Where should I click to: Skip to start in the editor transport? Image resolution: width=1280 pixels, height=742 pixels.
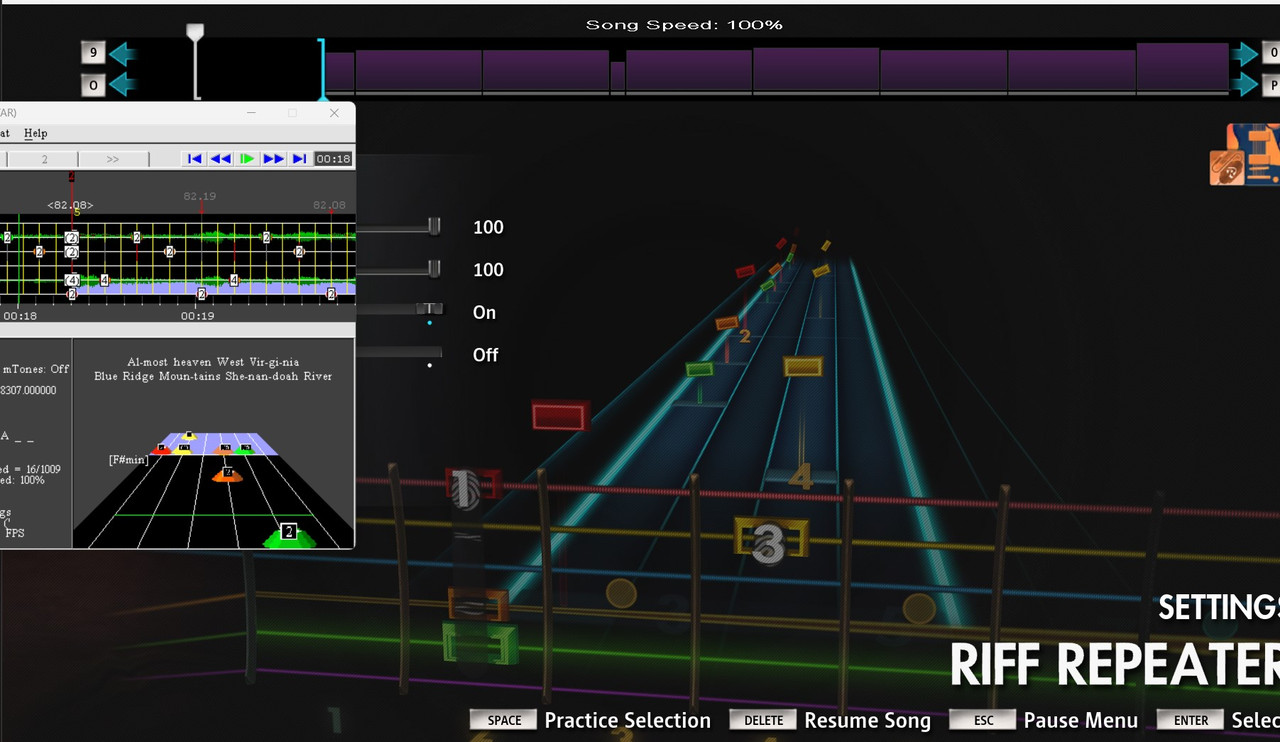pyautogui.click(x=194, y=159)
